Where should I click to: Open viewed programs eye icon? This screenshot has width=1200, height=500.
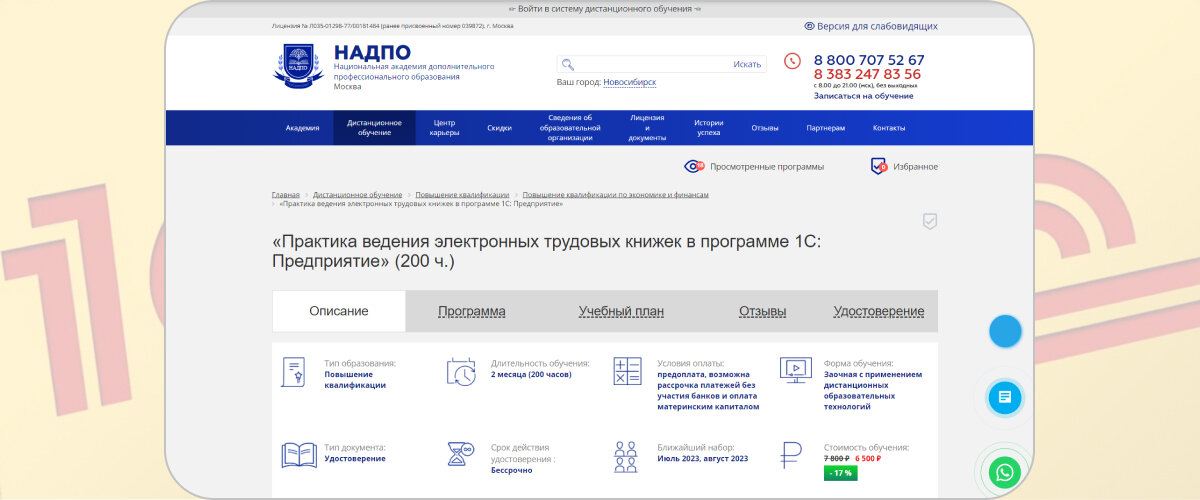coord(694,166)
